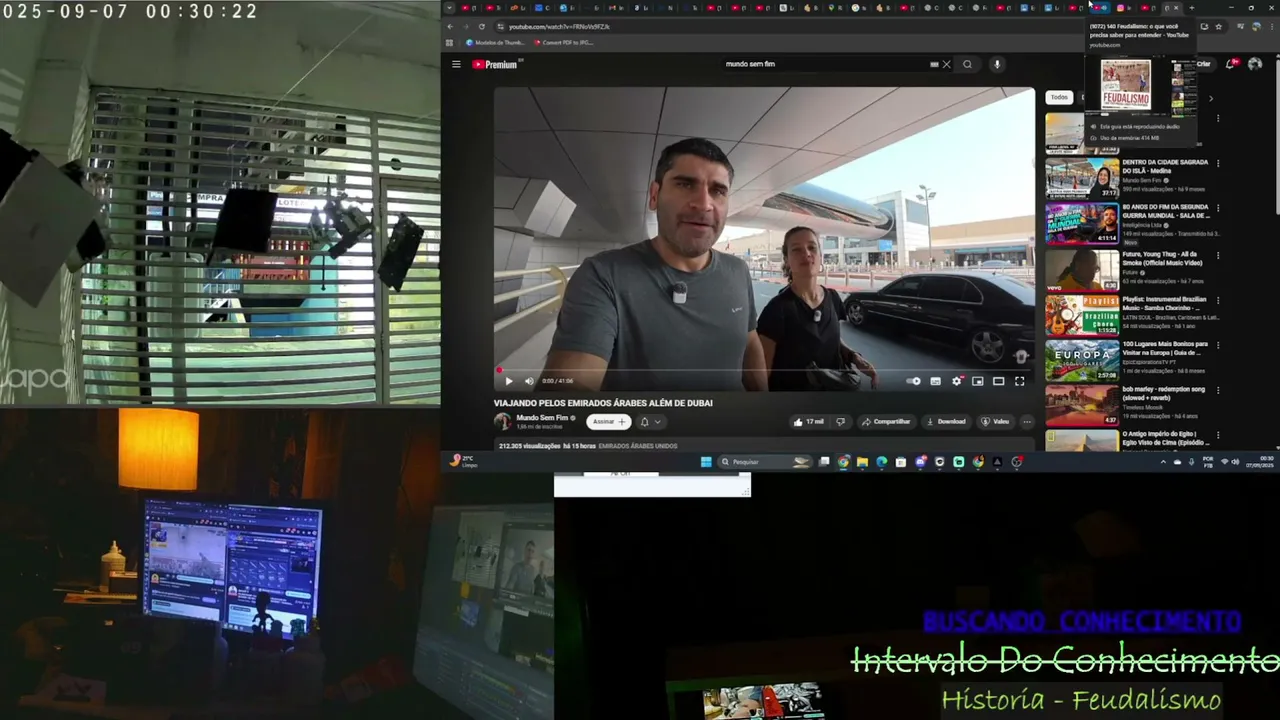
Task: Bookmark this page with star icon
Action: pos(1218,27)
